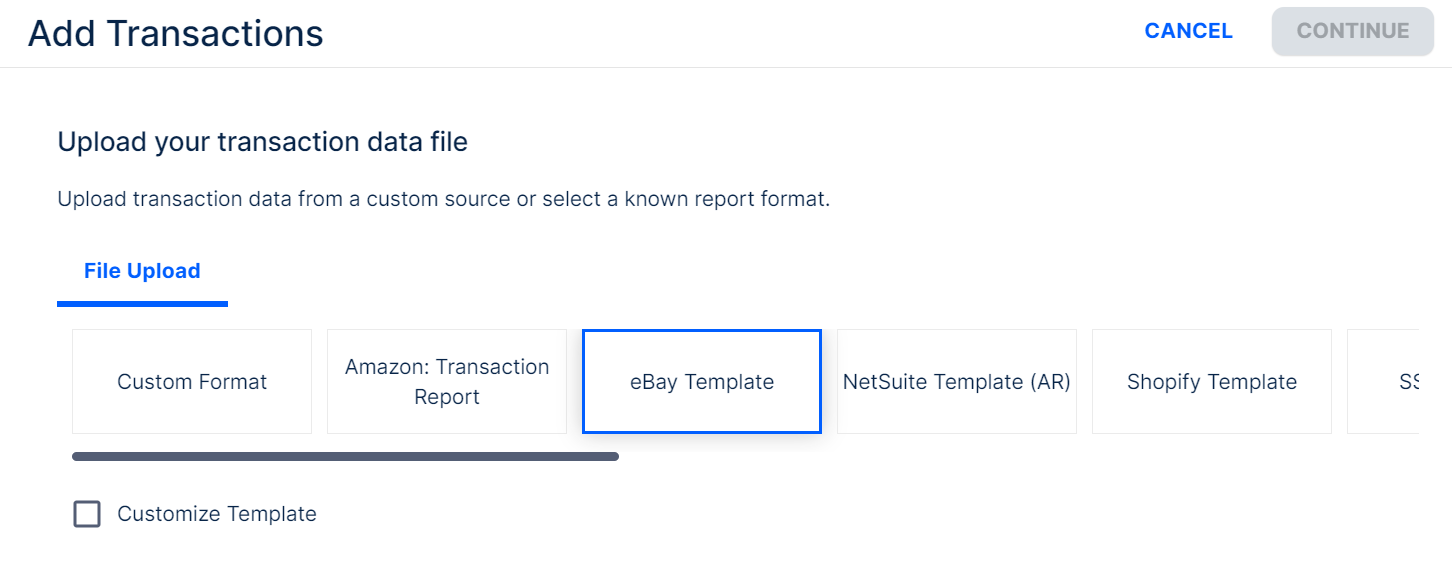Switch to the File Upload tab
Screen dimensions: 1452x562
click(x=142, y=271)
